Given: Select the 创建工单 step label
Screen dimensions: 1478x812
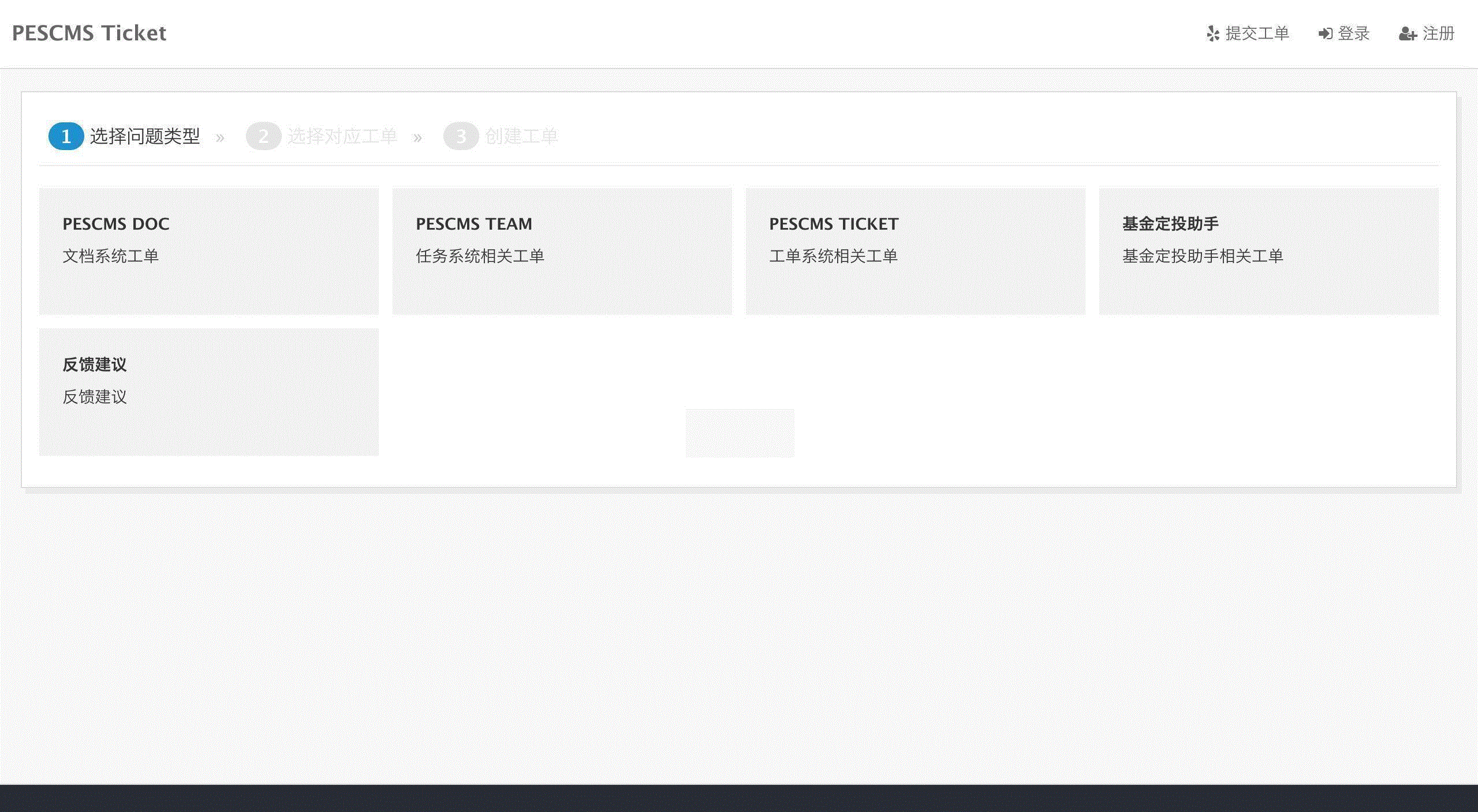Looking at the screenshot, I should click(x=521, y=136).
